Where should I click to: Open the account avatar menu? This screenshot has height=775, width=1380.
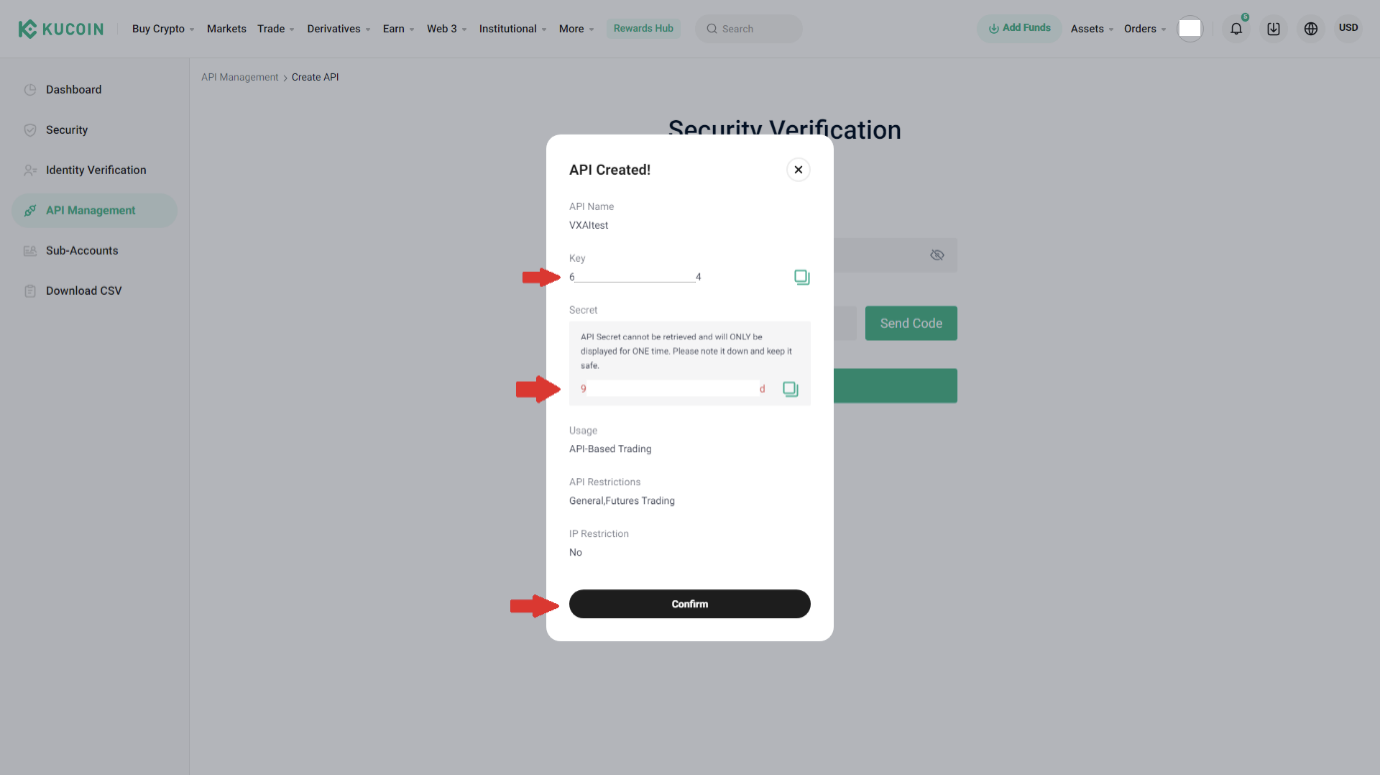1189,29
